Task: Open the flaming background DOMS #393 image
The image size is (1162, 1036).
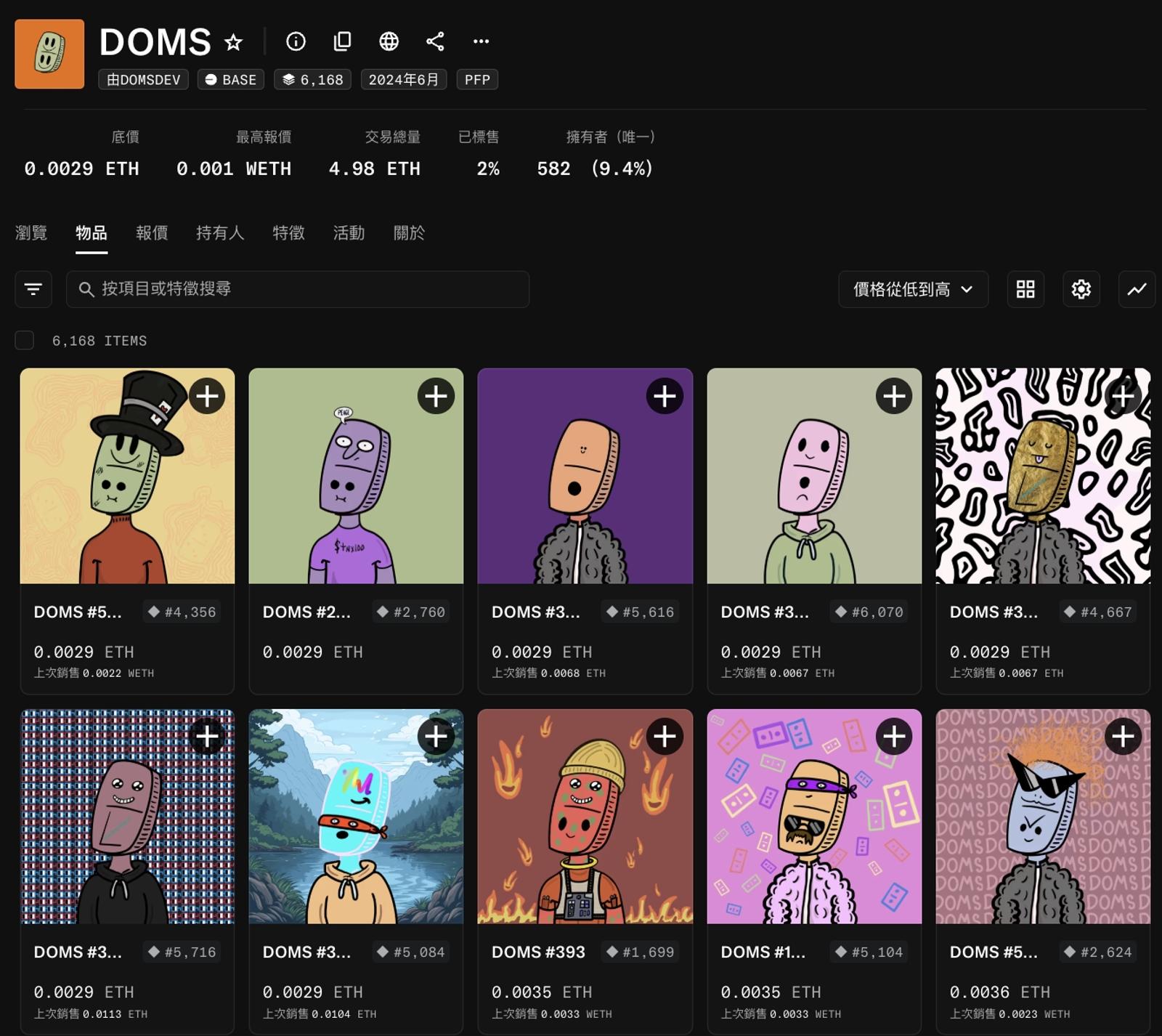Action: (x=585, y=817)
